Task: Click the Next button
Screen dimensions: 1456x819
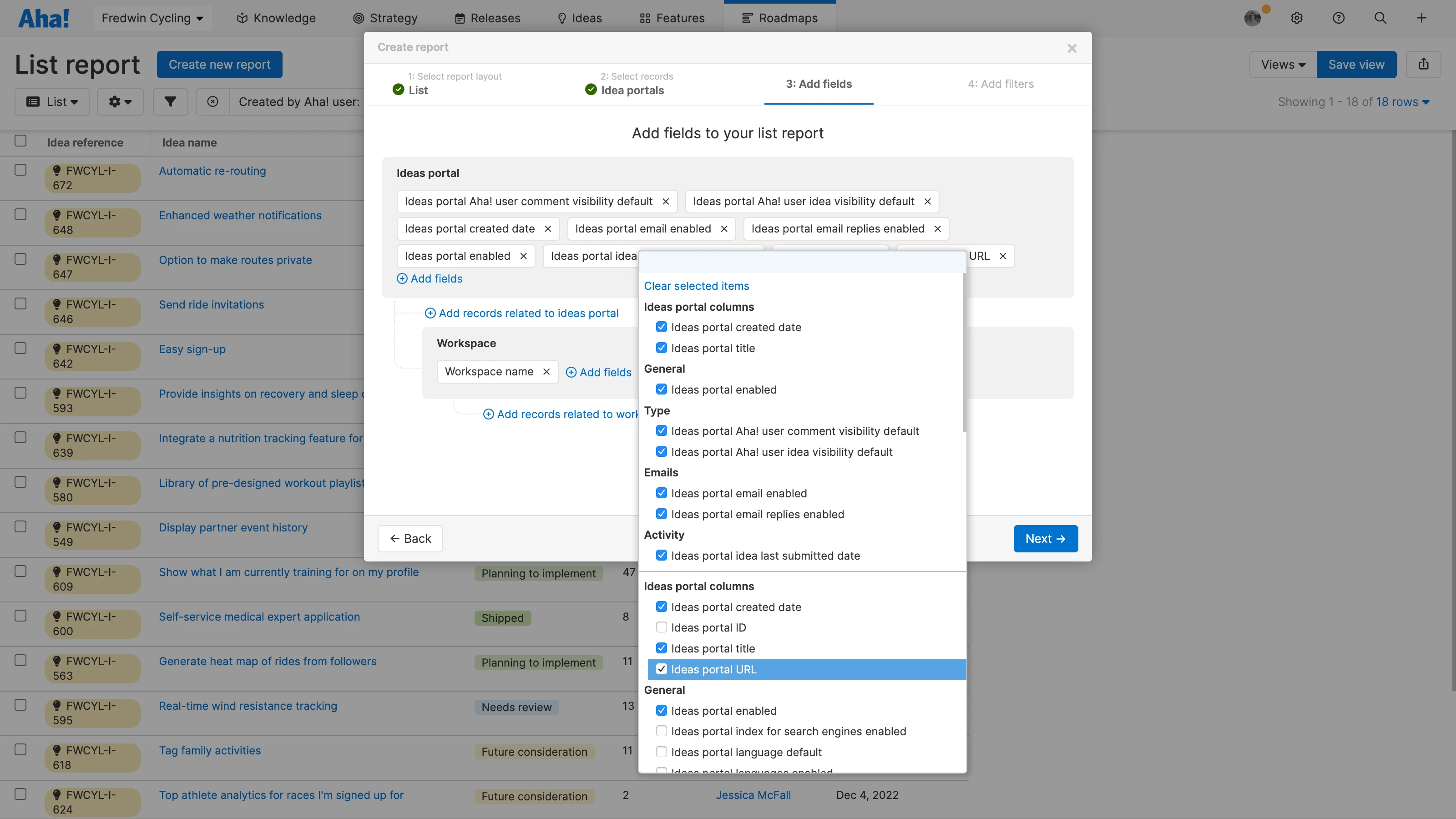Action: click(1045, 539)
